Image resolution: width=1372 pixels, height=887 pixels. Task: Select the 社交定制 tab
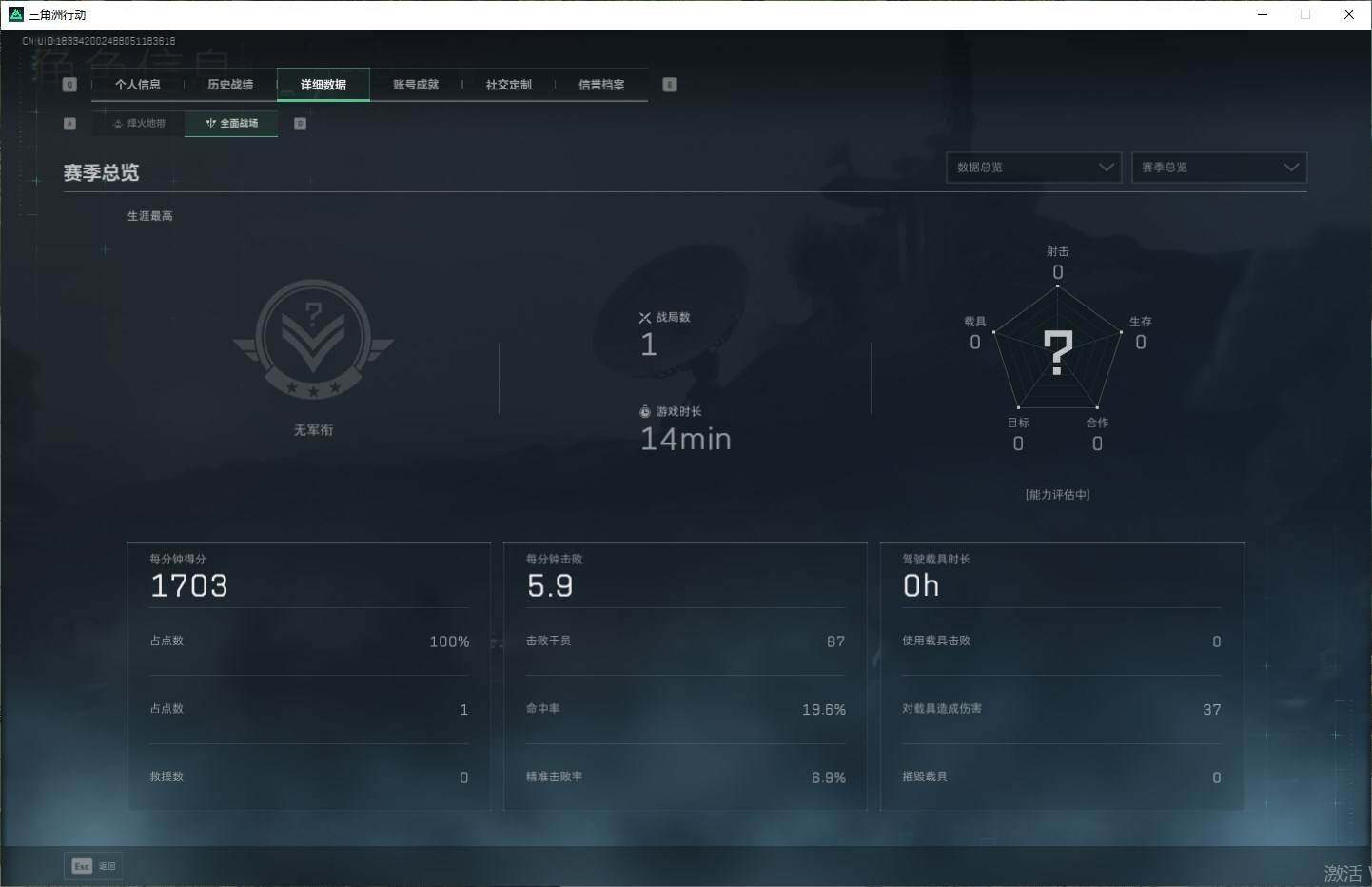pos(508,85)
